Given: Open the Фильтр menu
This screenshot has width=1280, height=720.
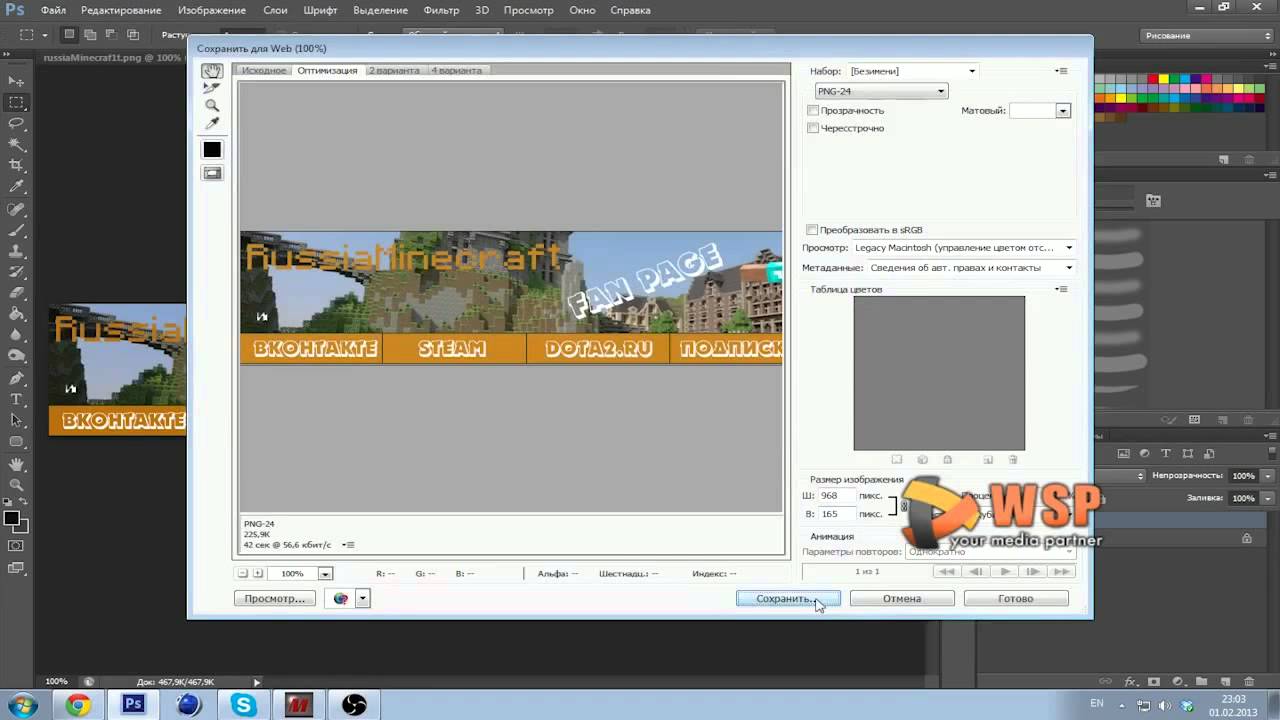Looking at the screenshot, I should point(441,10).
